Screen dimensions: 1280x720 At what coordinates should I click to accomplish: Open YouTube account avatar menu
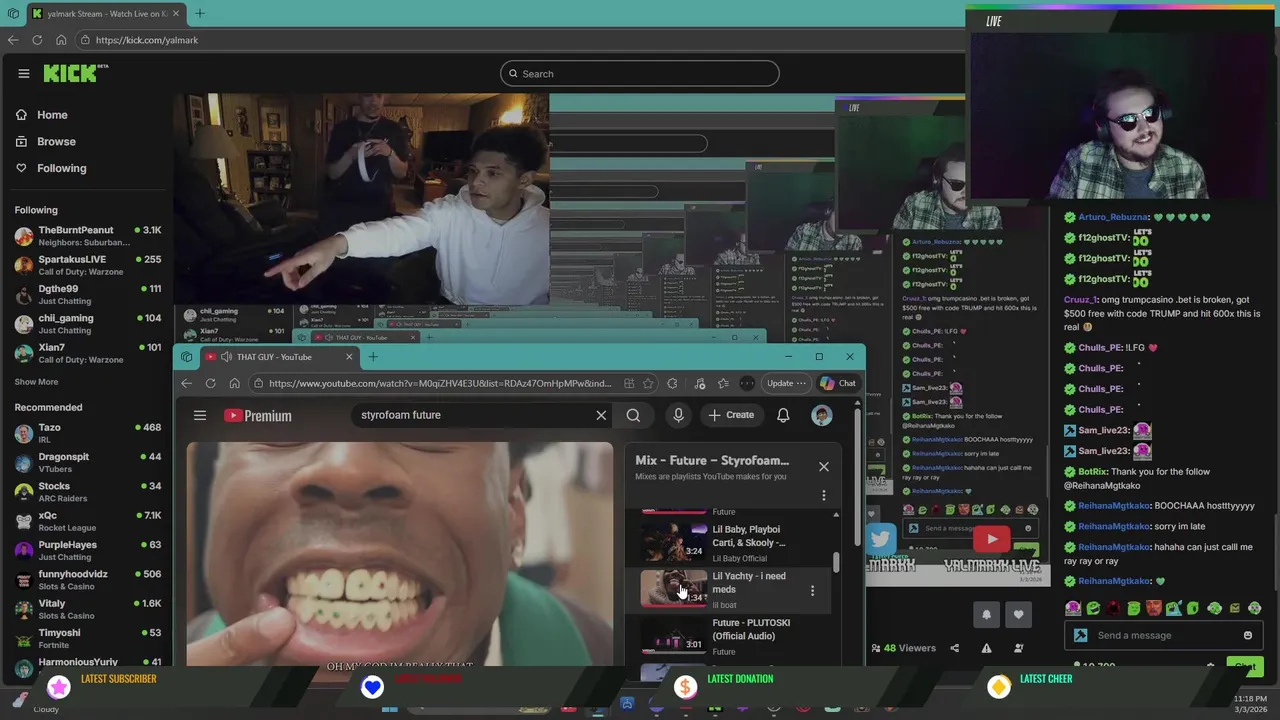(821, 415)
